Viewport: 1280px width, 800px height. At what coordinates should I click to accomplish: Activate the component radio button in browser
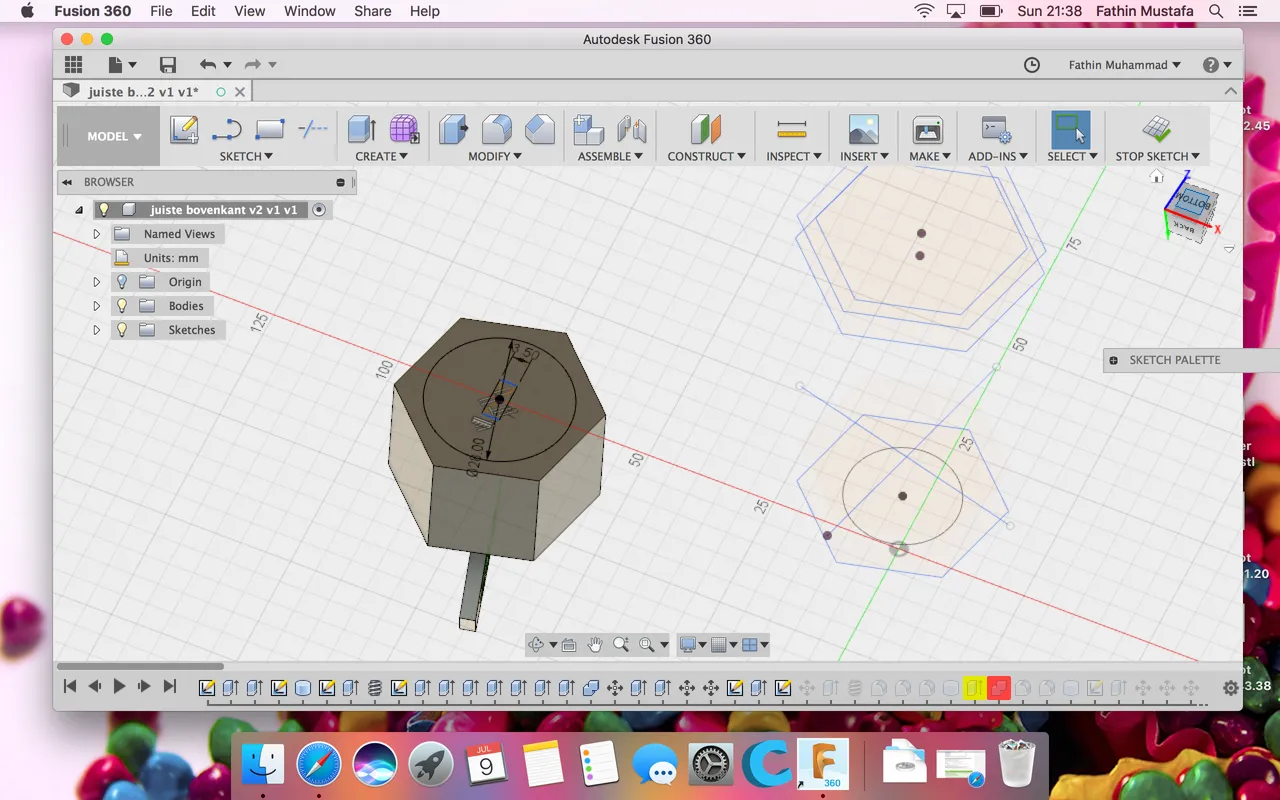tap(319, 210)
